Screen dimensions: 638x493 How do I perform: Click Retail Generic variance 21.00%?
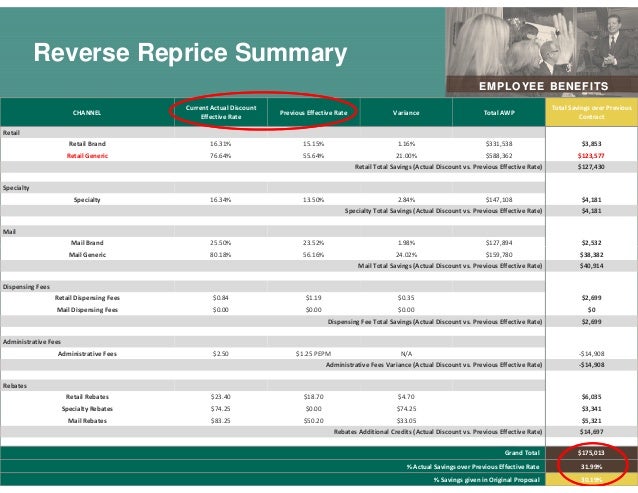(x=406, y=155)
